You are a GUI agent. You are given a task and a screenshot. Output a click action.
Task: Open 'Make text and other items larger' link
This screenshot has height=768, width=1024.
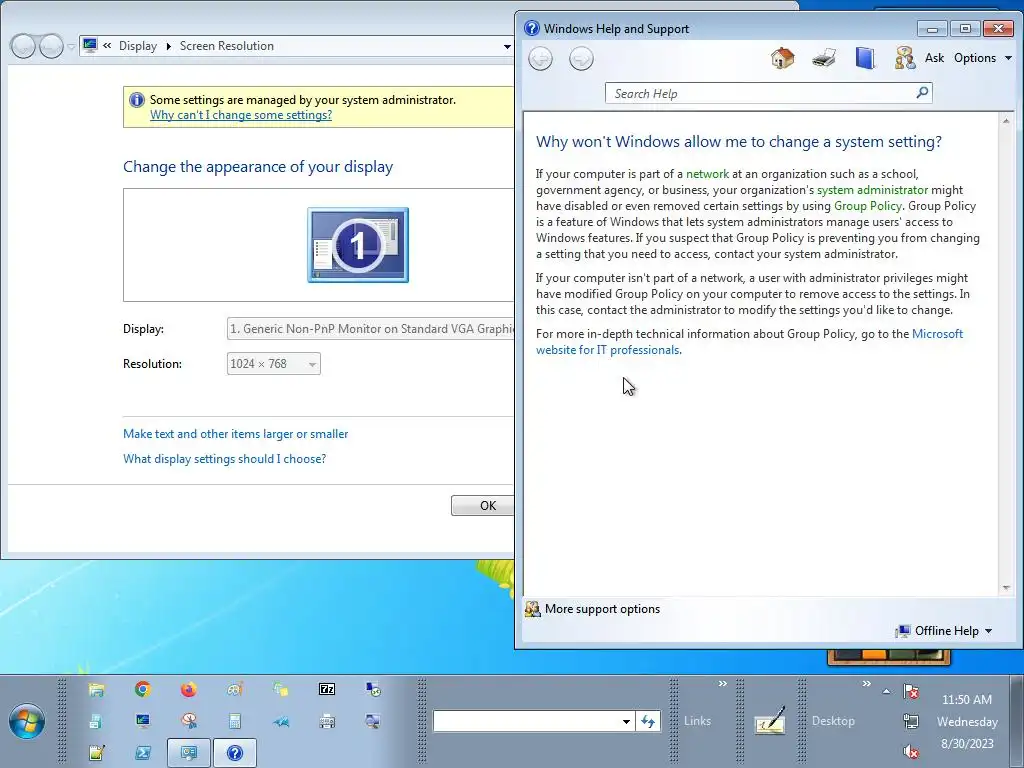pos(235,434)
